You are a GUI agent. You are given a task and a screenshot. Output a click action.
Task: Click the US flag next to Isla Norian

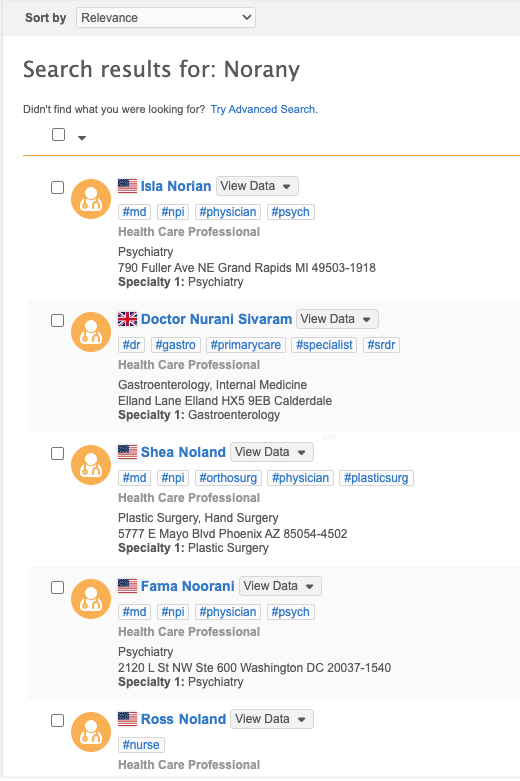128,186
